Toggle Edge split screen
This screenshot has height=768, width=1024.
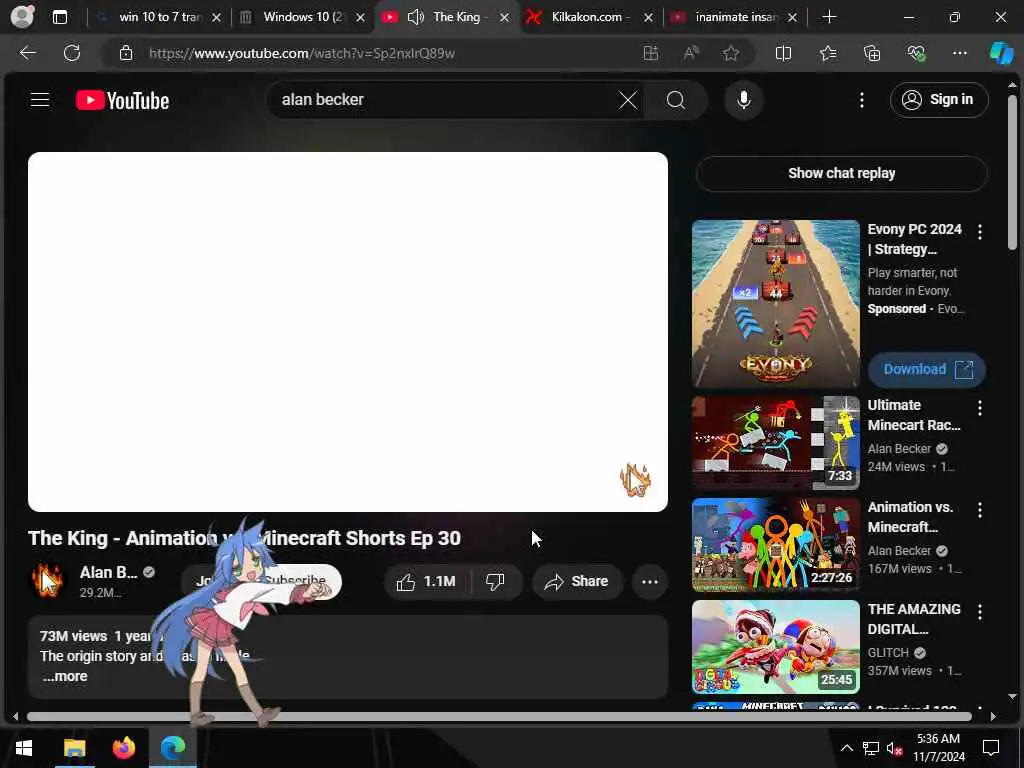783,54
